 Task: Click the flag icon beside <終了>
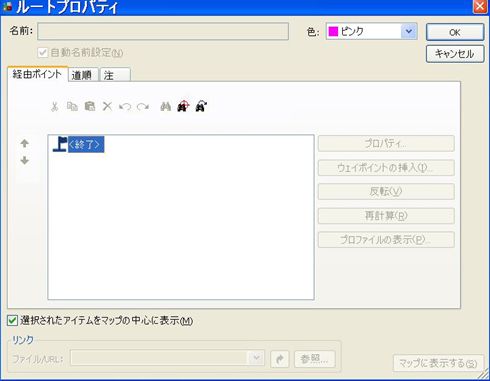coord(60,144)
